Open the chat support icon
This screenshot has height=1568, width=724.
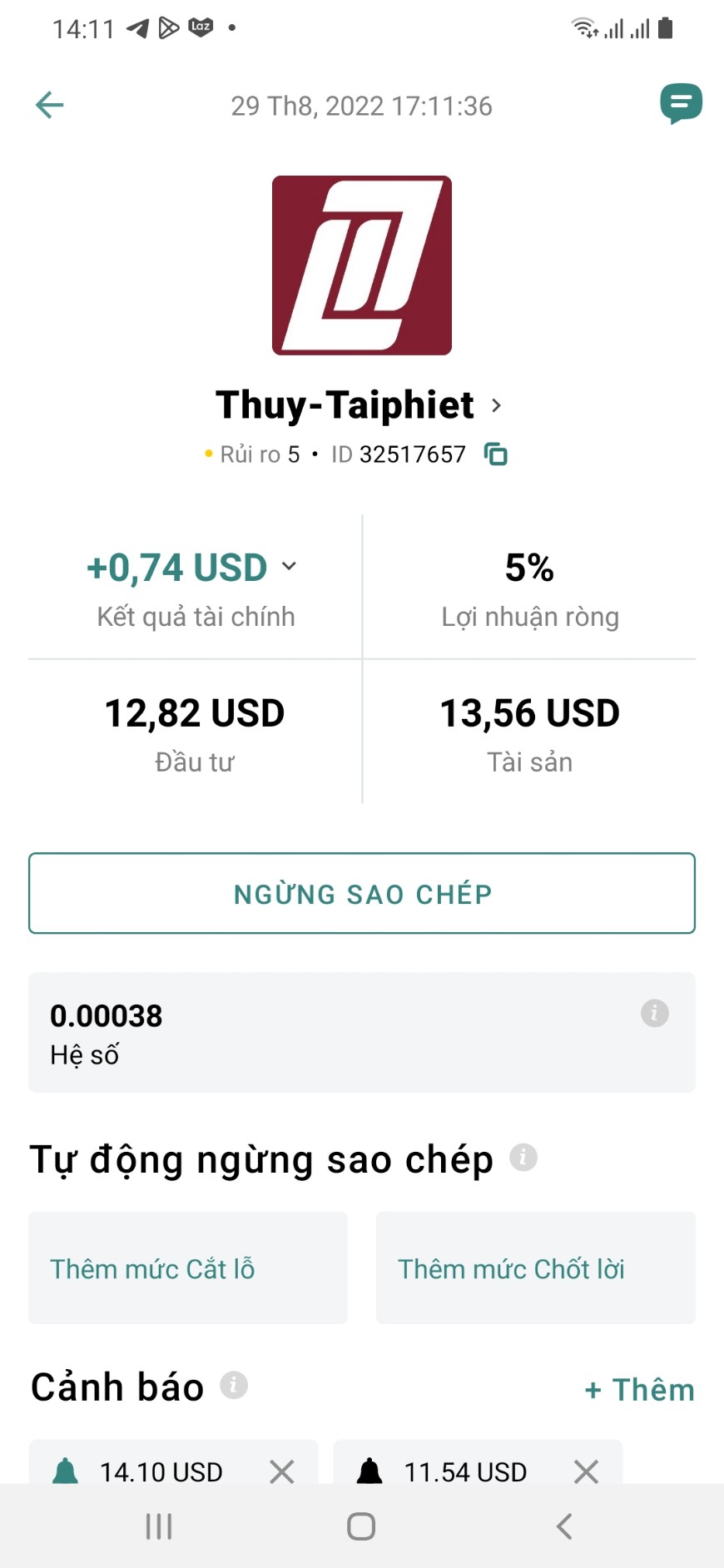click(x=681, y=104)
